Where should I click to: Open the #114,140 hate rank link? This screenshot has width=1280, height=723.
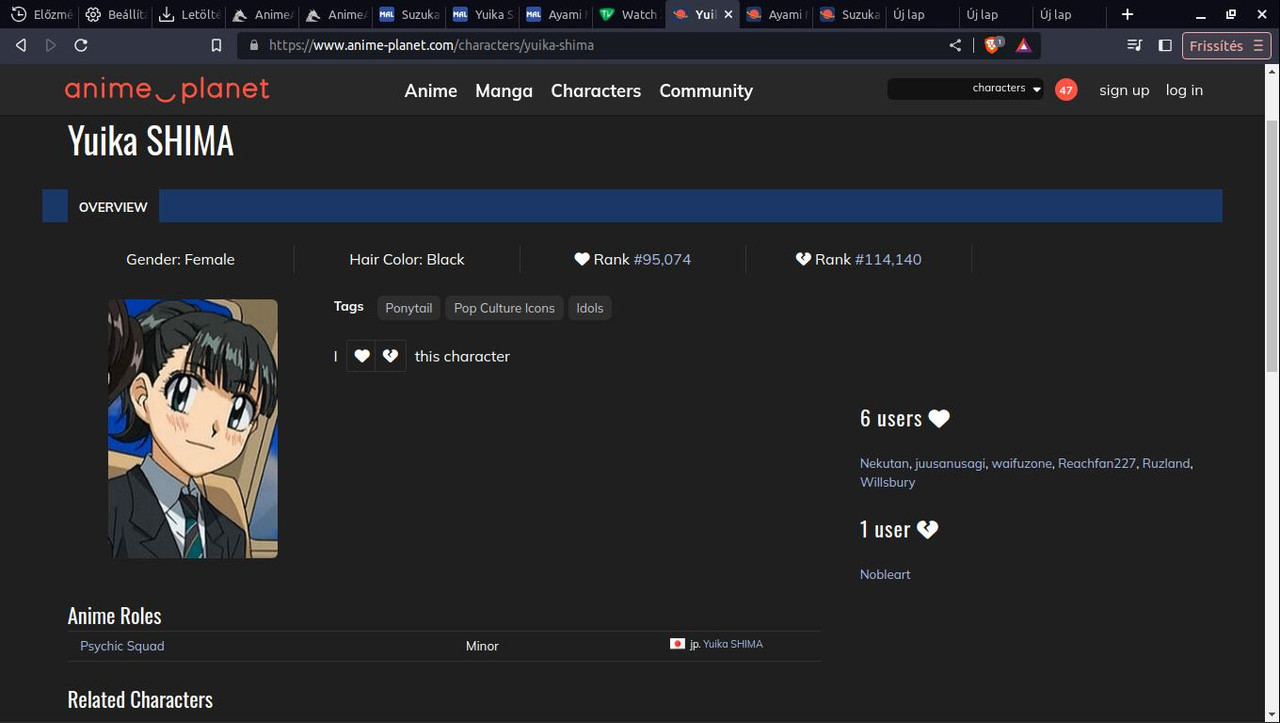tap(888, 259)
